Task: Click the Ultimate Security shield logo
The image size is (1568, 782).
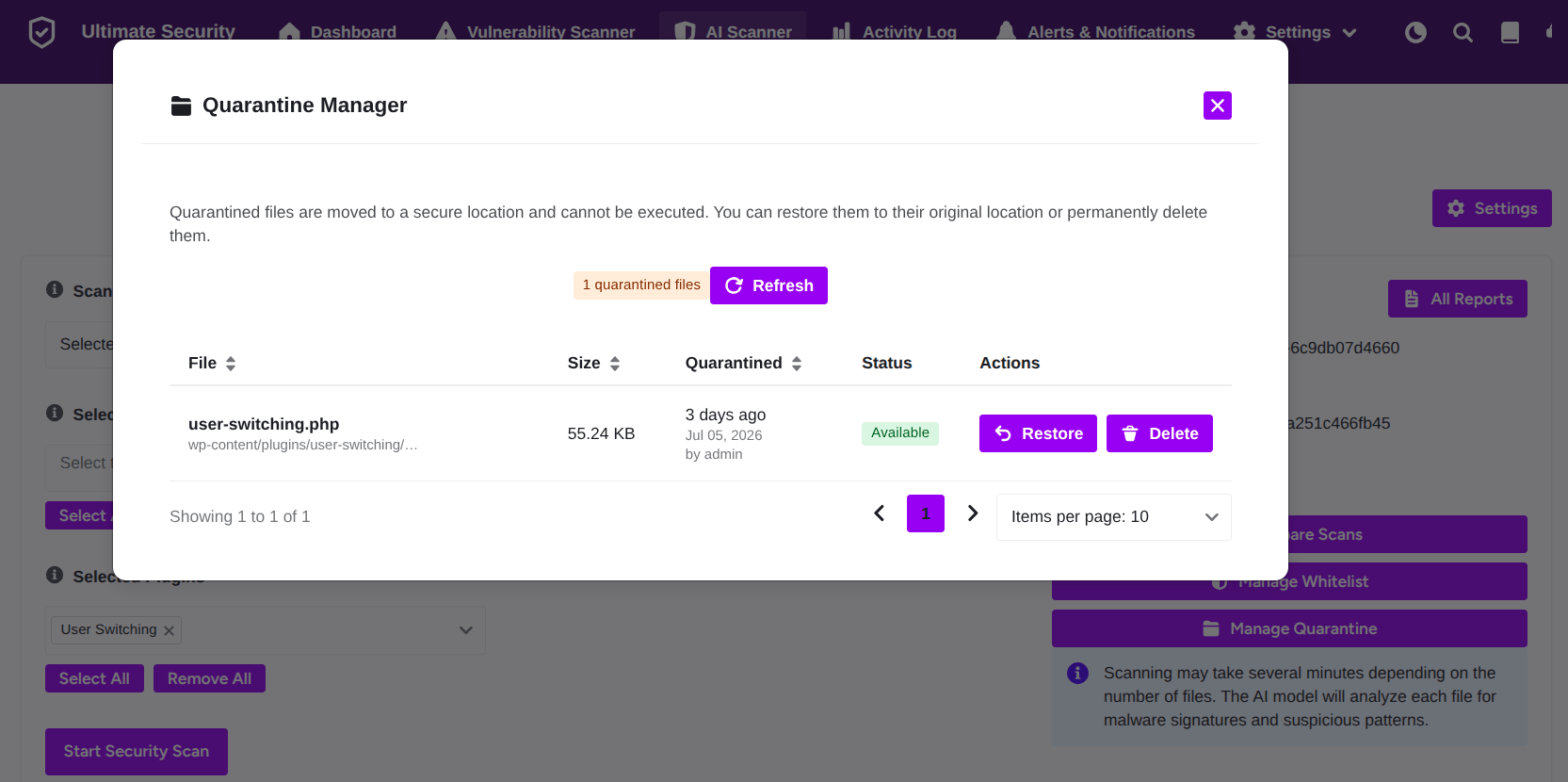Action: 41,32
